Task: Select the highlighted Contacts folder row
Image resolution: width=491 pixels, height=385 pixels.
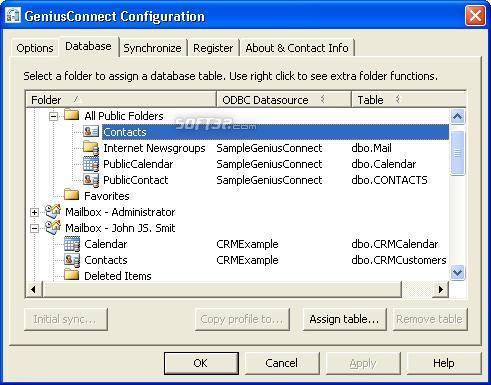Action: 275,132
